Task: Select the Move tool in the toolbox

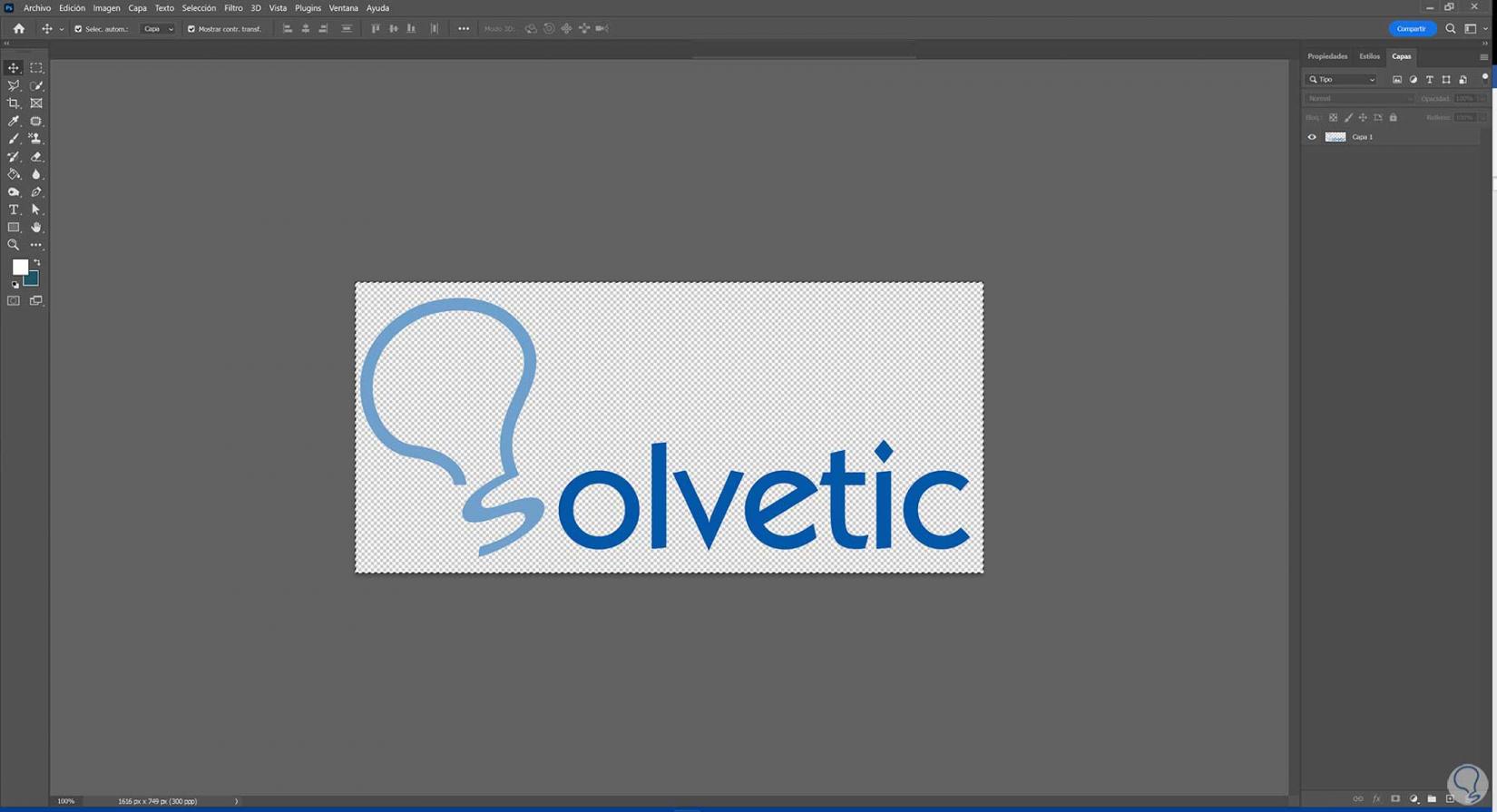Action: [x=14, y=68]
